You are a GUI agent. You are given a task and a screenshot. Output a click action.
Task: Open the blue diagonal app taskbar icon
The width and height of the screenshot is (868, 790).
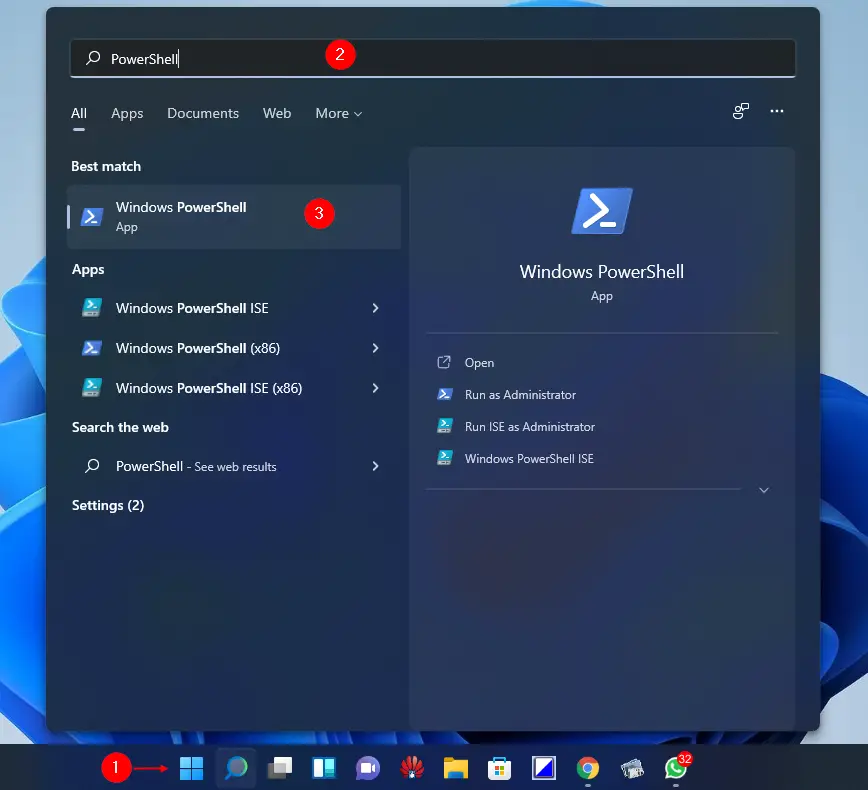point(544,768)
